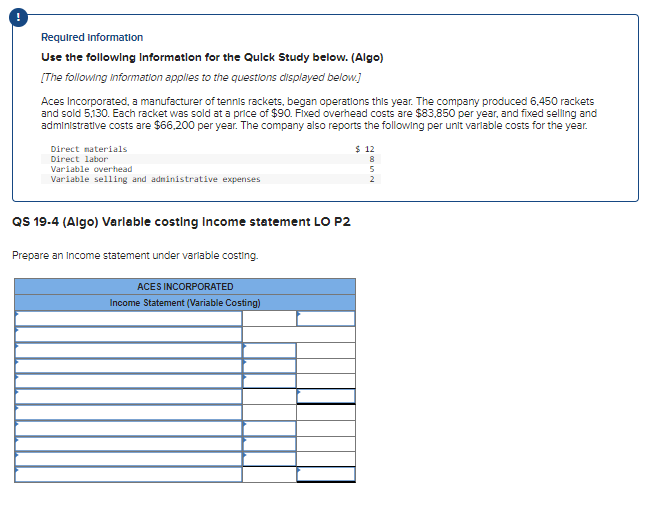Open the seventh row label dropdown in the statement
Image resolution: width=668 pixels, height=523 pixels.
129,413
